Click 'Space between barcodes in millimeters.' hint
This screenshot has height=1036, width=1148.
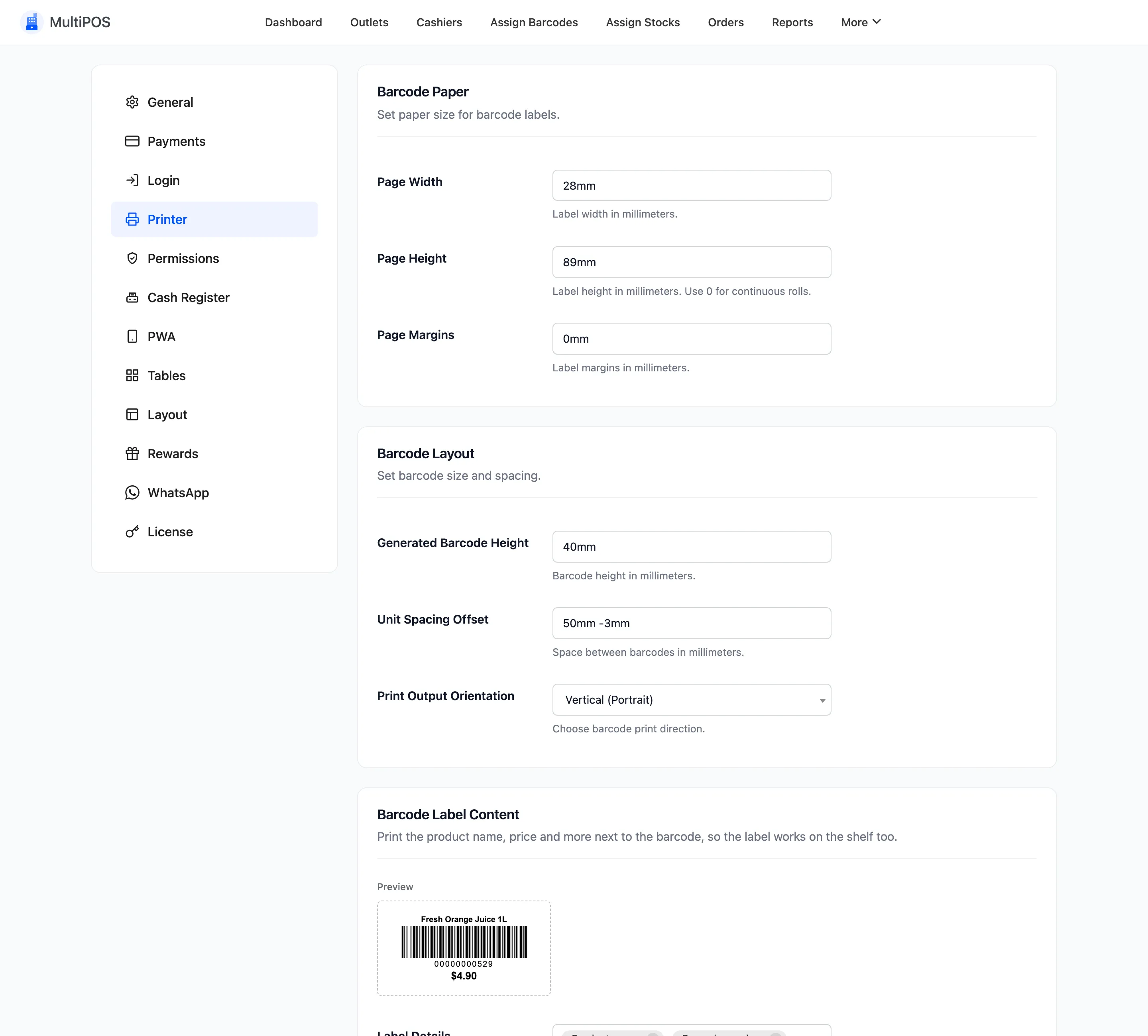click(648, 652)
